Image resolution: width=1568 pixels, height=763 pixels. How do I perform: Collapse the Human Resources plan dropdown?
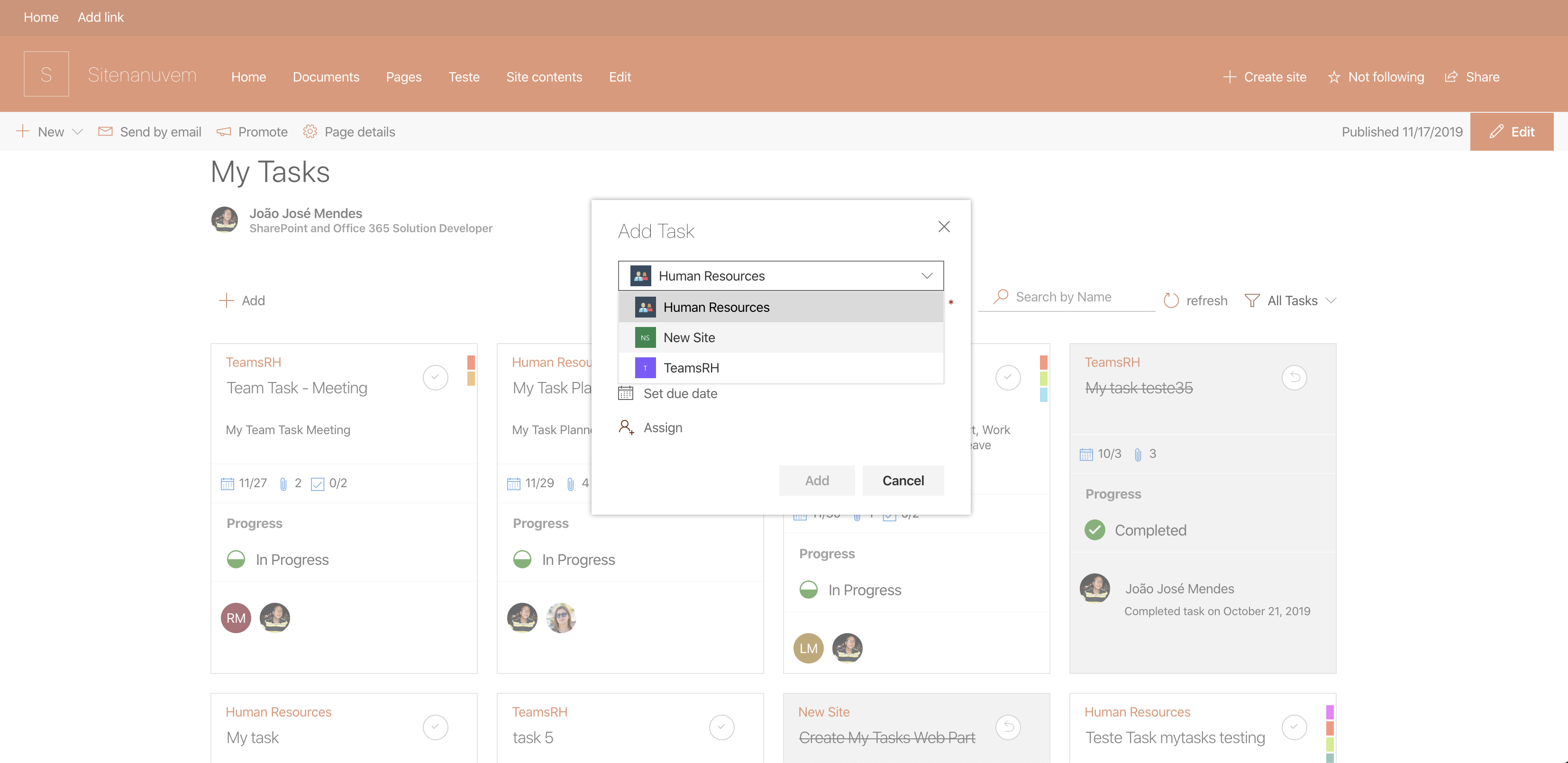pos(926,276)
